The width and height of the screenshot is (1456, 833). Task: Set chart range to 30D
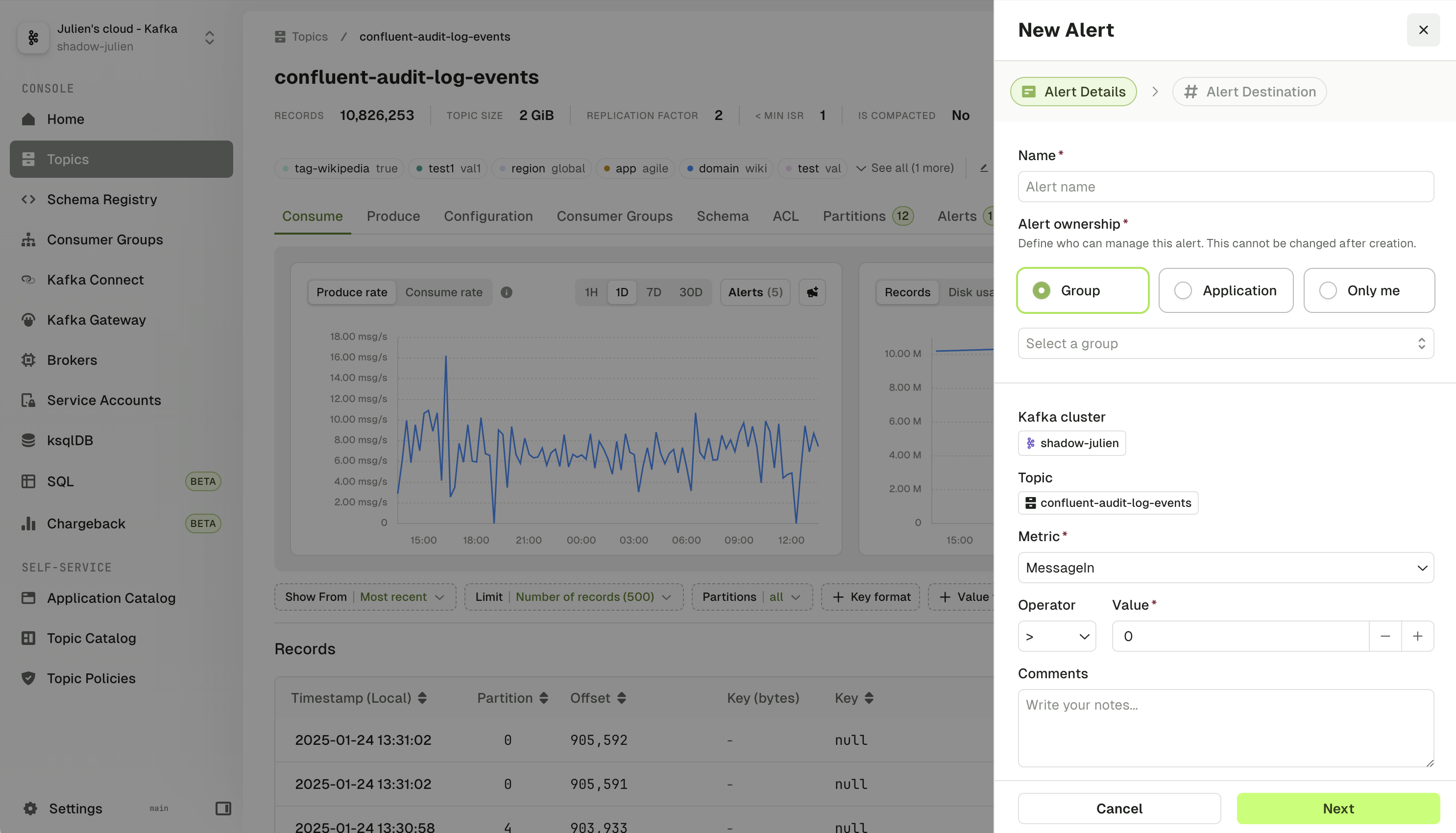[x=690, y=292]
